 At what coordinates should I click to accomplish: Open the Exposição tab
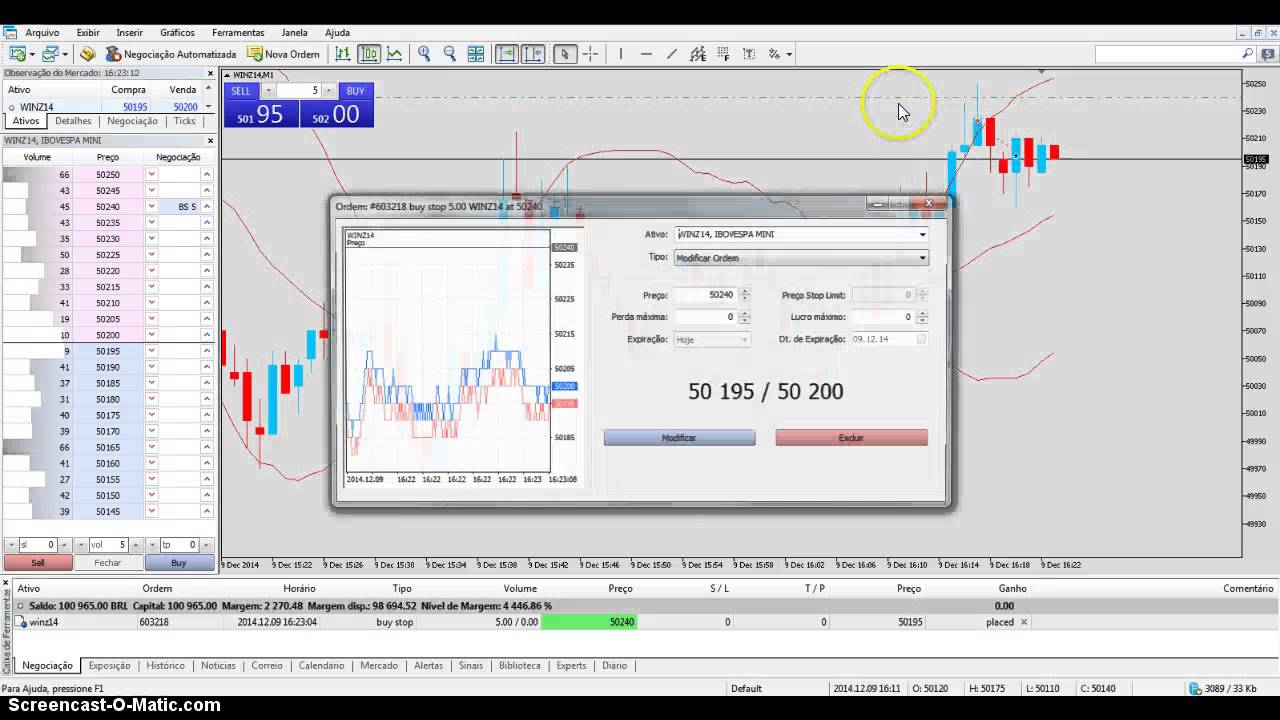pyautogui.click(x=109, y=665)
